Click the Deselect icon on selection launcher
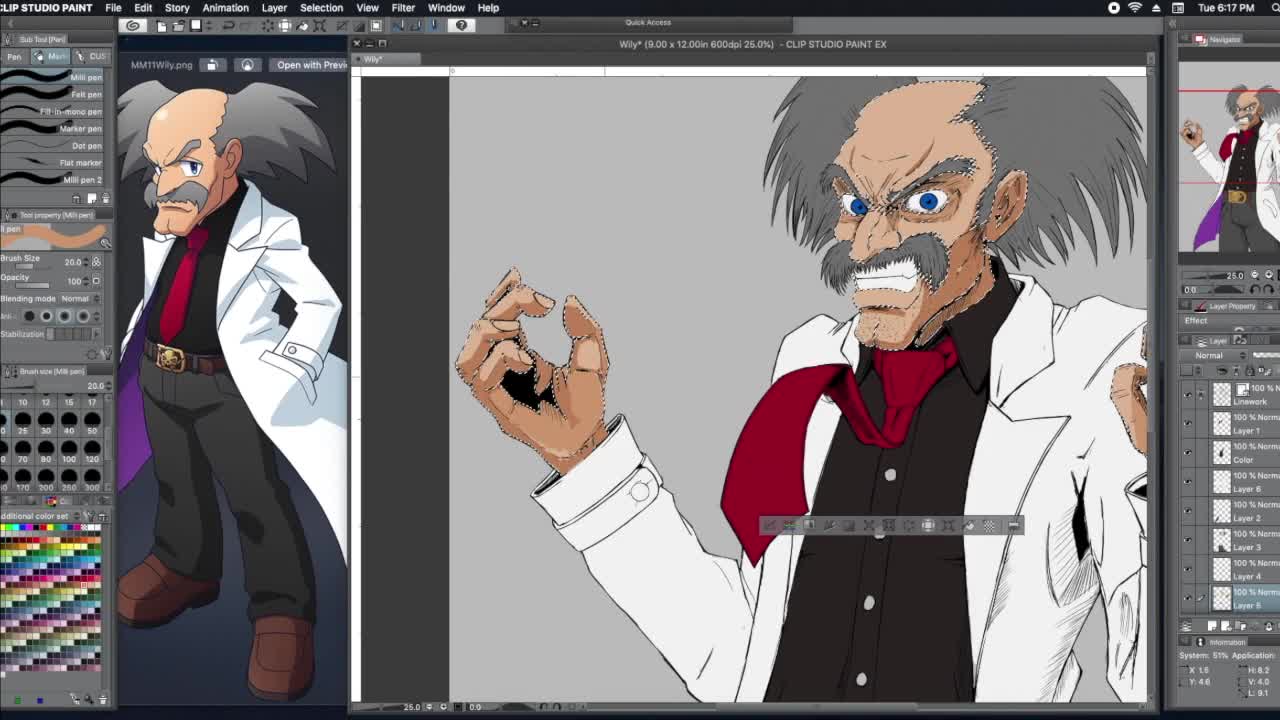The height and width of the screenshot is (720, 1280). click(768, 526)
